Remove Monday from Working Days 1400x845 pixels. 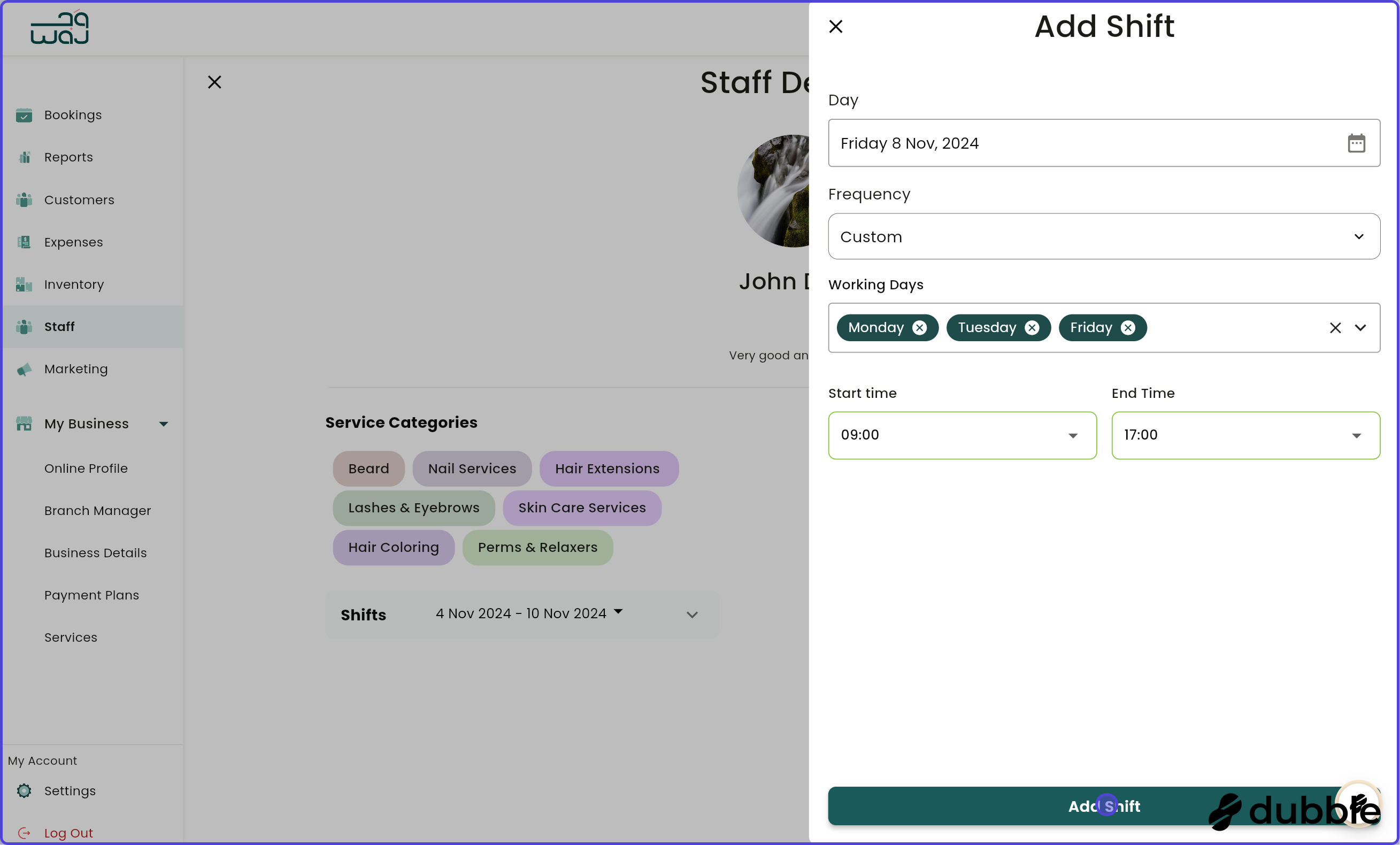point(920,327)
